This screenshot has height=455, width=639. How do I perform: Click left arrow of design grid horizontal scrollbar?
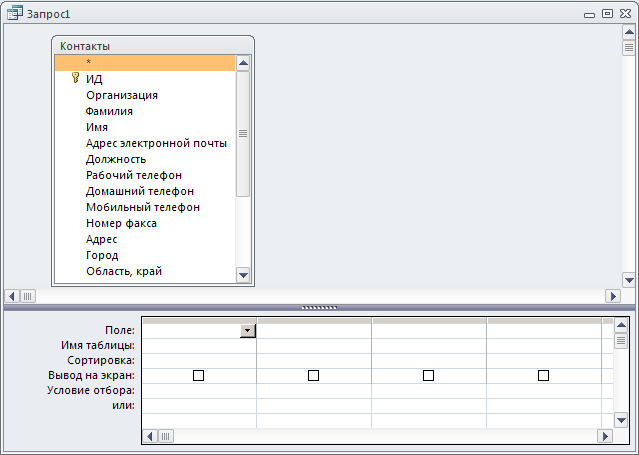150,437
